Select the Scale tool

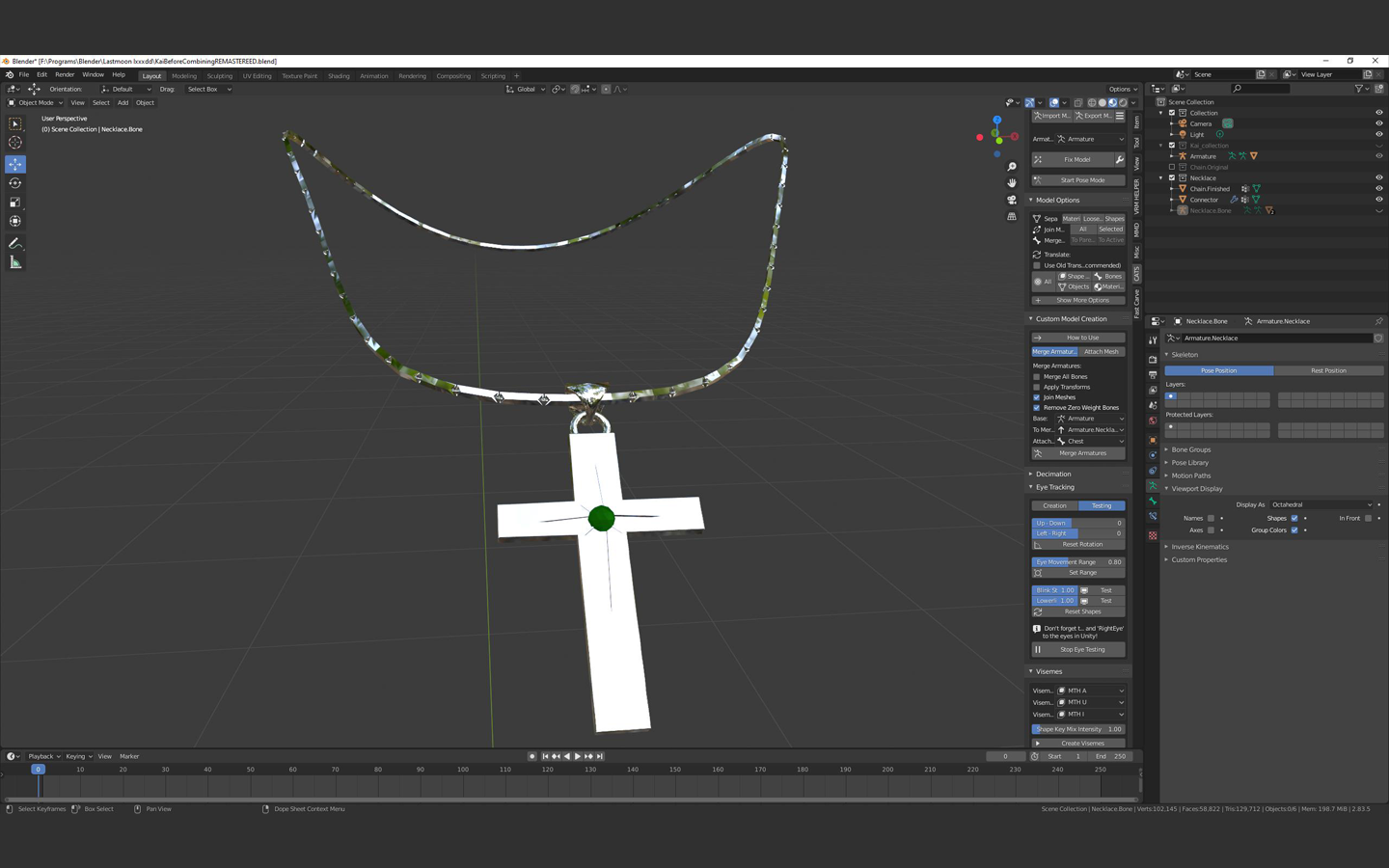click(x=15, y=203)
